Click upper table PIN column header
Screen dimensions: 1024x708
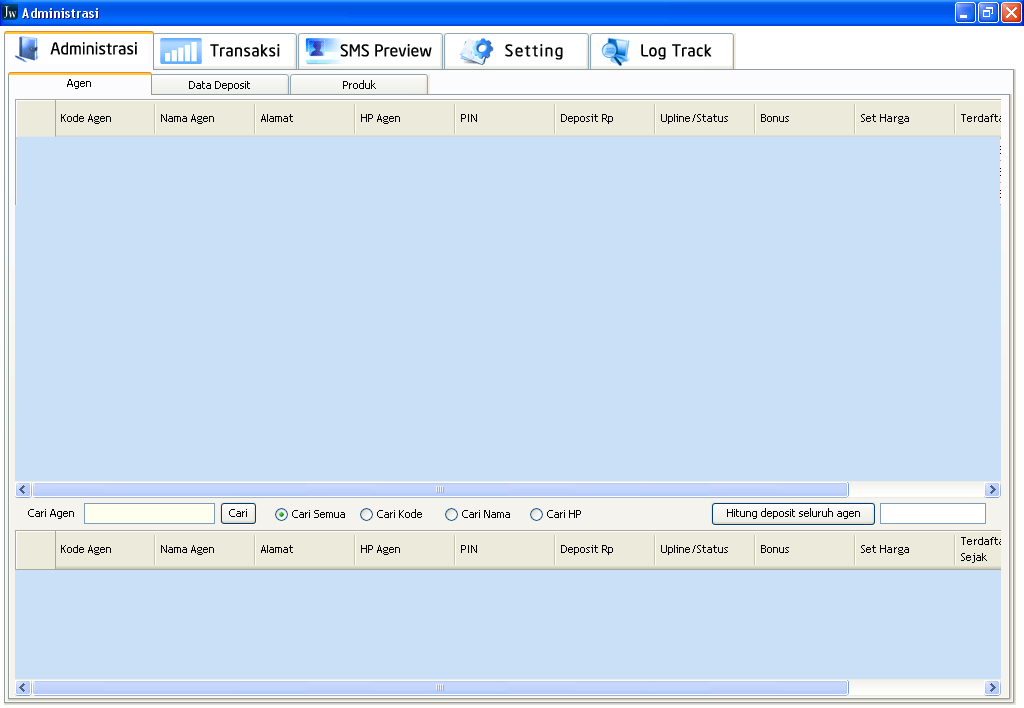pos(504,118)
